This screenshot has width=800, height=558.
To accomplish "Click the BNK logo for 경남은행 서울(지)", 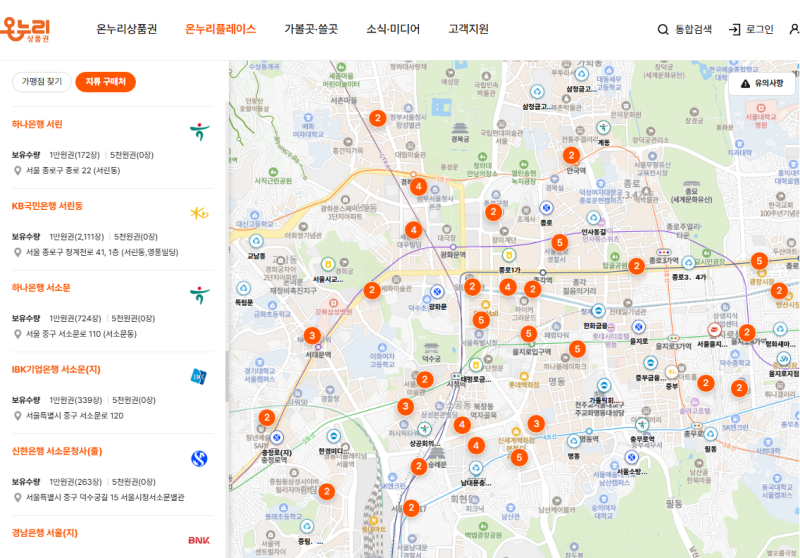I will pos(198,540).
